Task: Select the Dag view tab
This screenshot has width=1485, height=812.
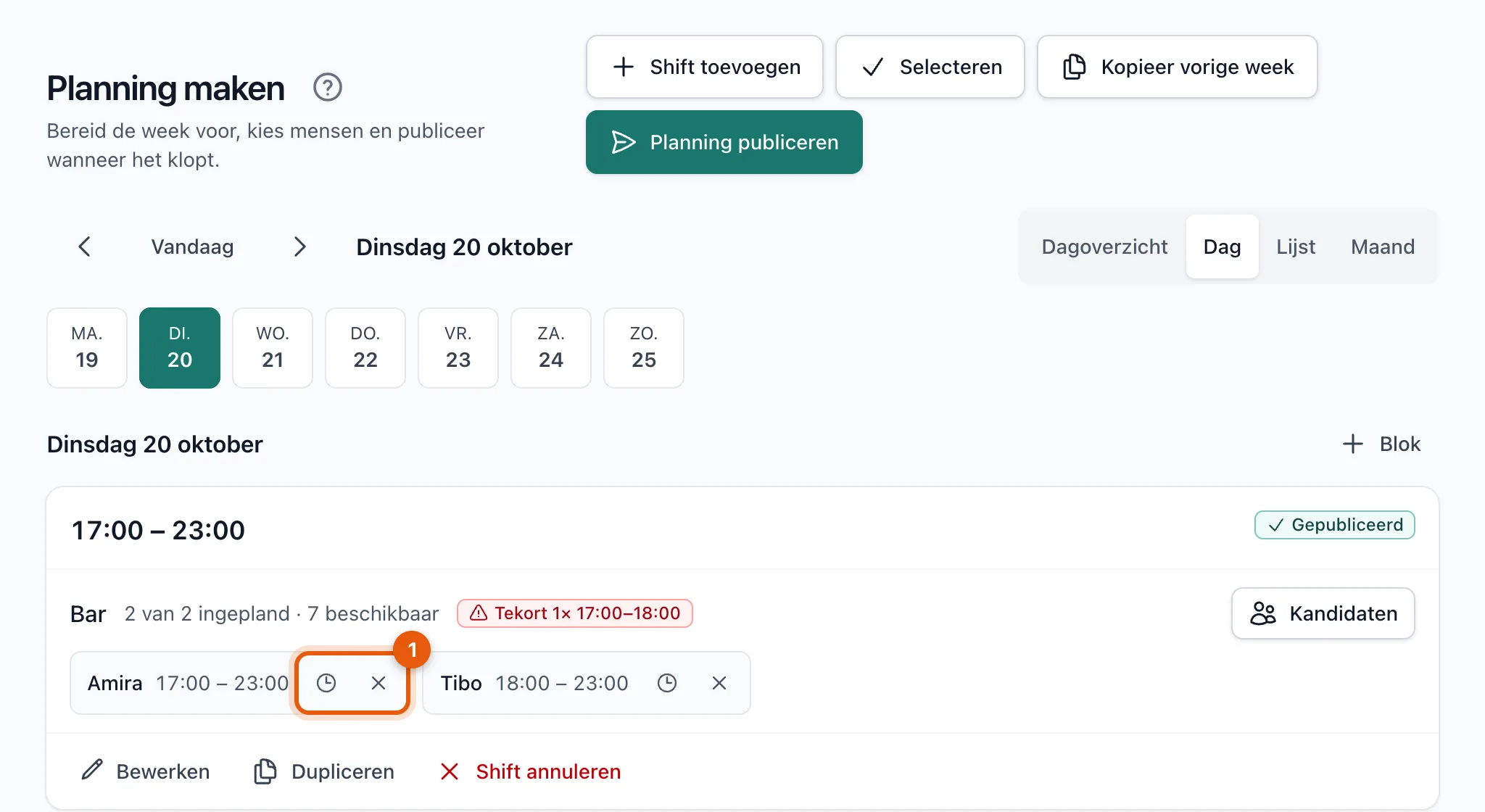Action: 1223,246
